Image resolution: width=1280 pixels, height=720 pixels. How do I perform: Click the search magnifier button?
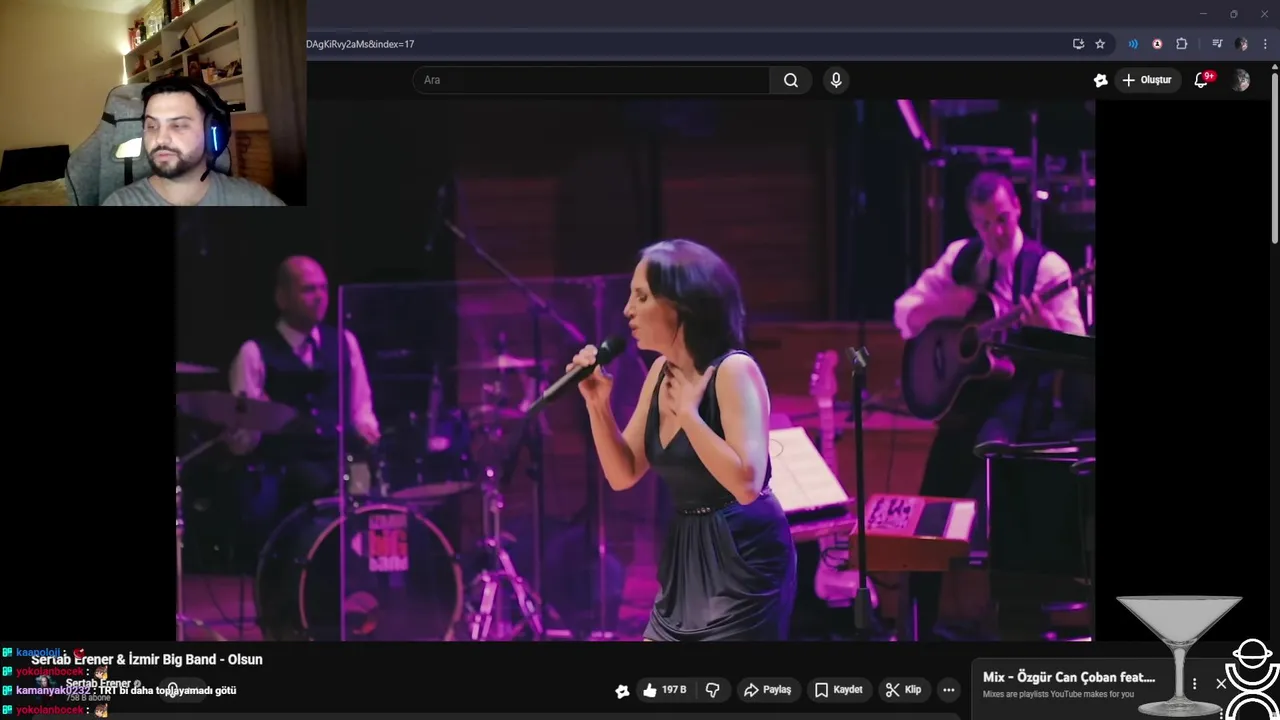pyautogui.click(x=791, y=80)
